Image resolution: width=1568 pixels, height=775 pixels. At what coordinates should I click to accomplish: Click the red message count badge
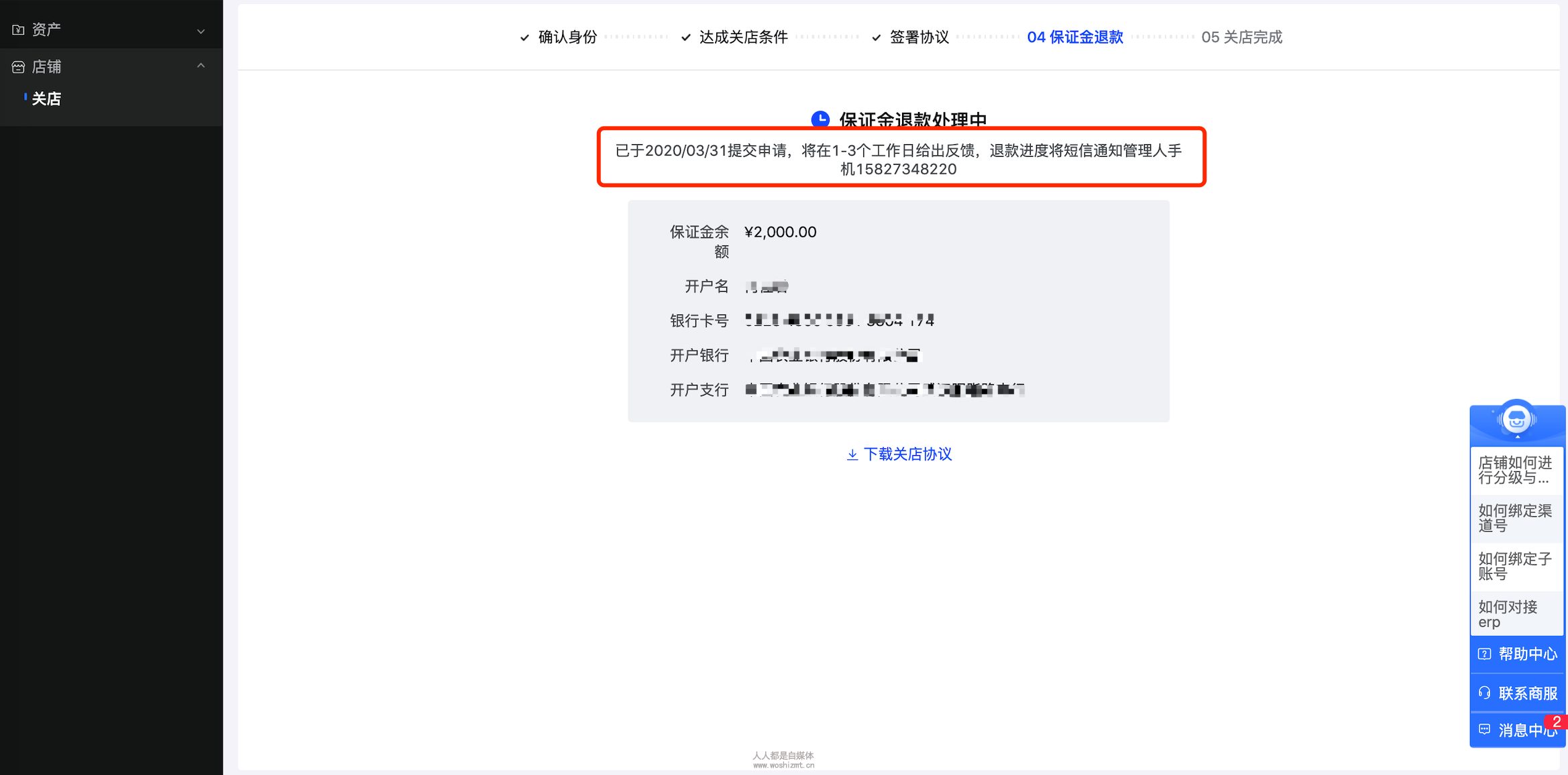pyautogui.click(x=1556, y=721)
